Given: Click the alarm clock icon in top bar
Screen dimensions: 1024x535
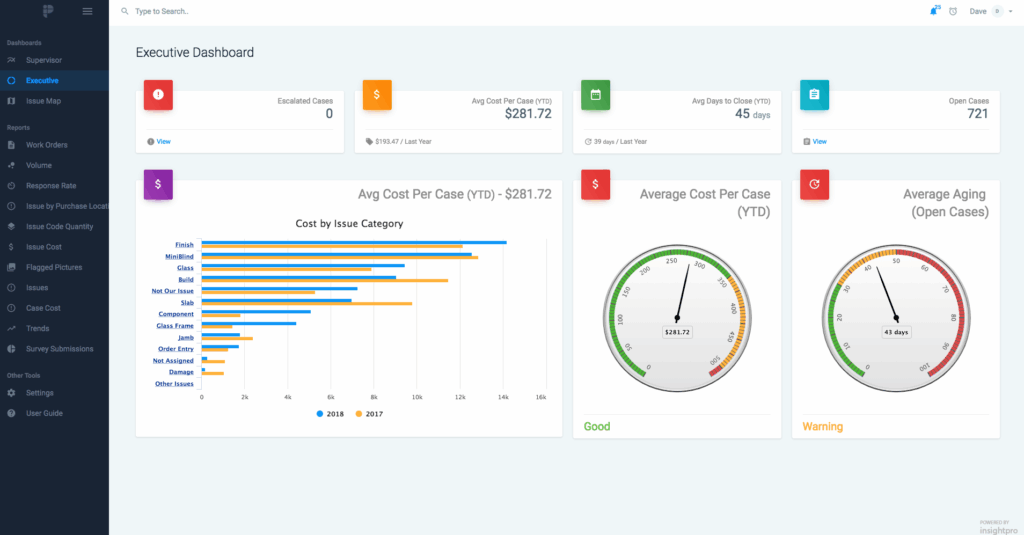Looking at the screenshot, I should (953, 11).
